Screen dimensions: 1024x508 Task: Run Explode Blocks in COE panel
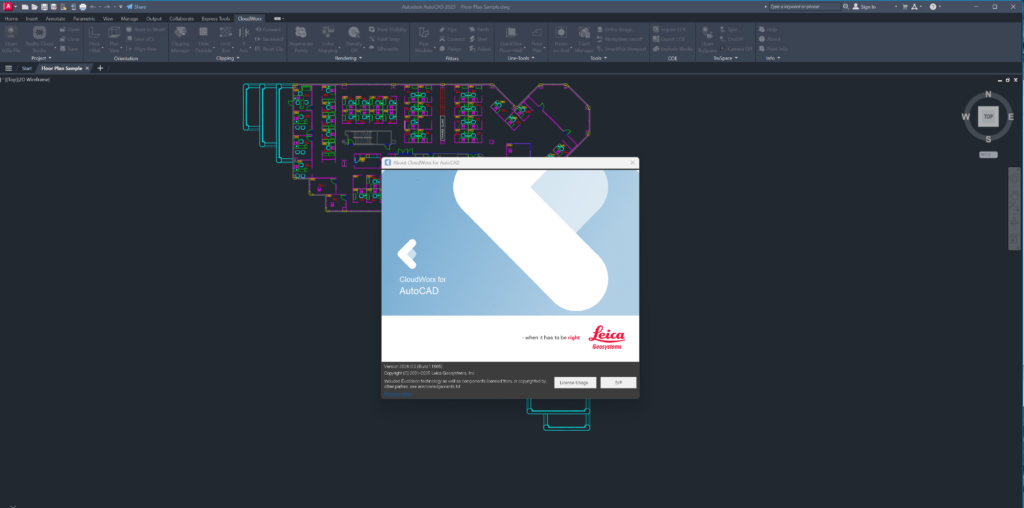click(673, 48)
